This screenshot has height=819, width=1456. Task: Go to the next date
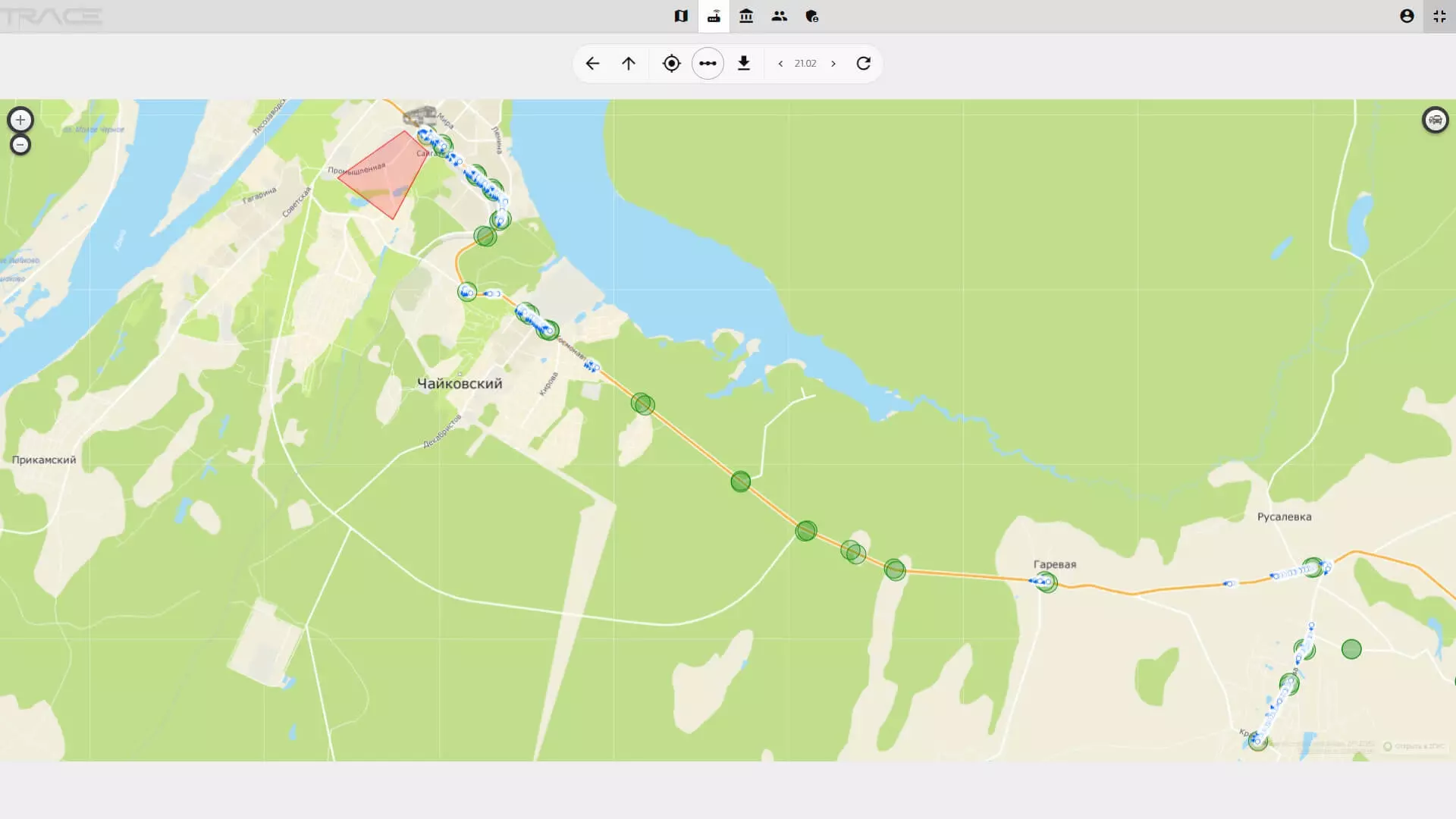pos(833,64)
